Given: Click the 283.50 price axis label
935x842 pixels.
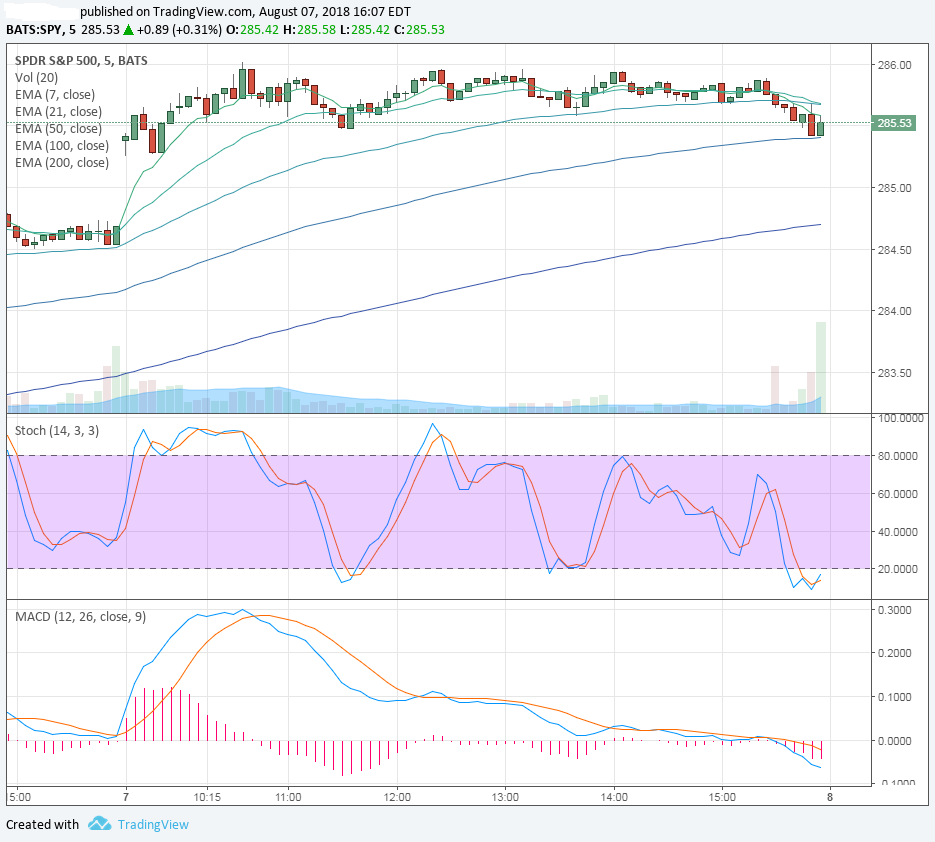Looking at the screenshot, I should (894, 373).
